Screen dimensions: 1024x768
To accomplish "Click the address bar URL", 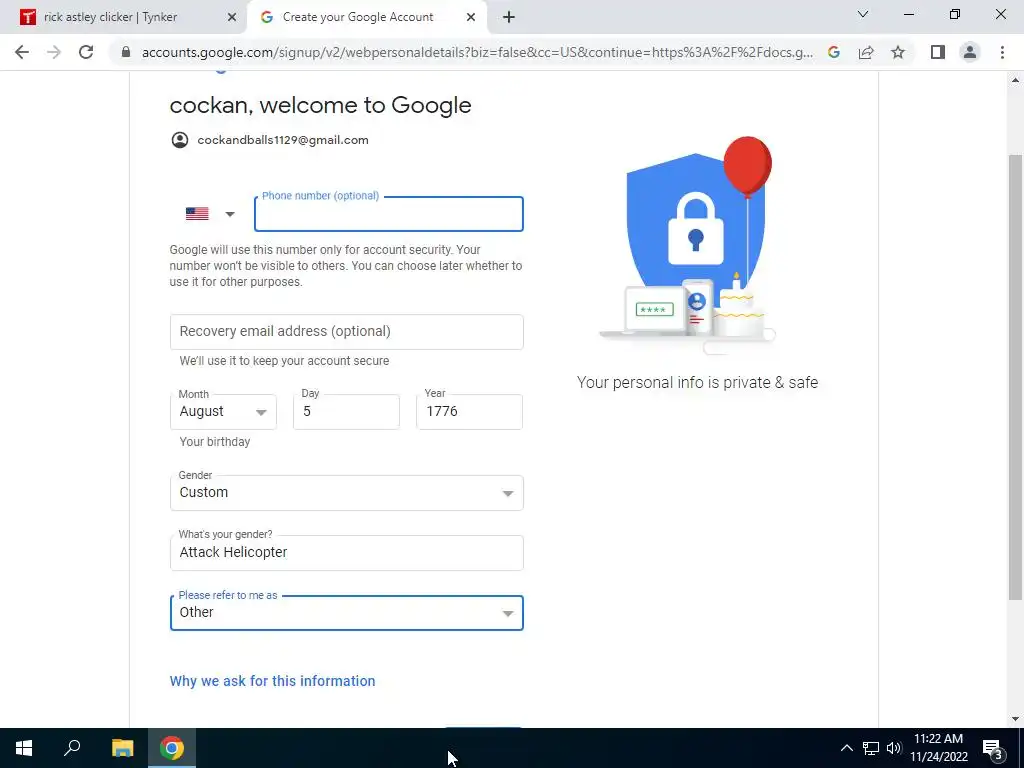I will click(x=477, y=52).
